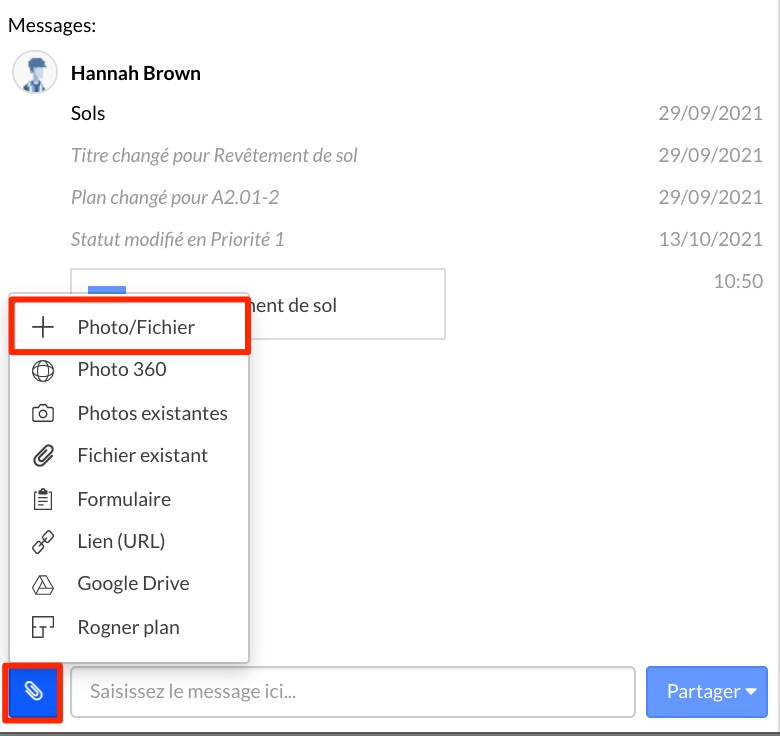Click the Hannah Brown author name
The height and width of the screenshot is (736, 780).
136,74
